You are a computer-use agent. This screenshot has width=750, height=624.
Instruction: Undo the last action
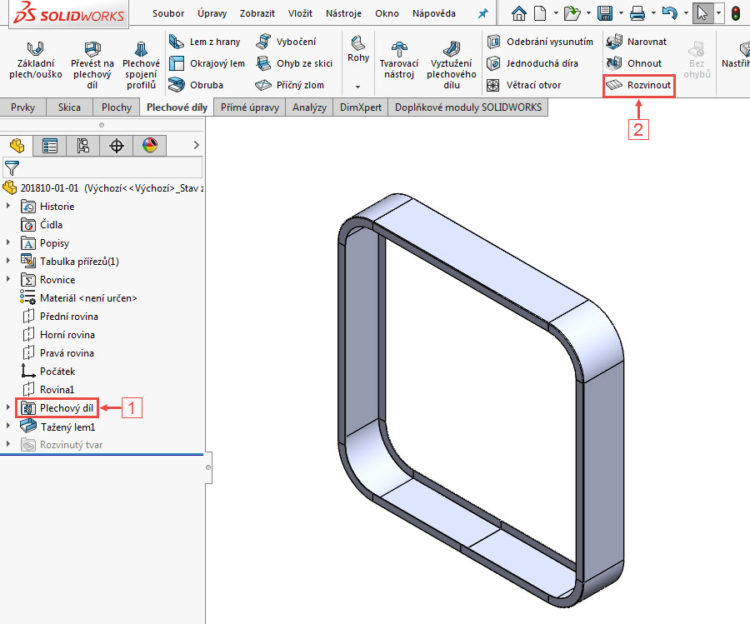coord(670,13)
